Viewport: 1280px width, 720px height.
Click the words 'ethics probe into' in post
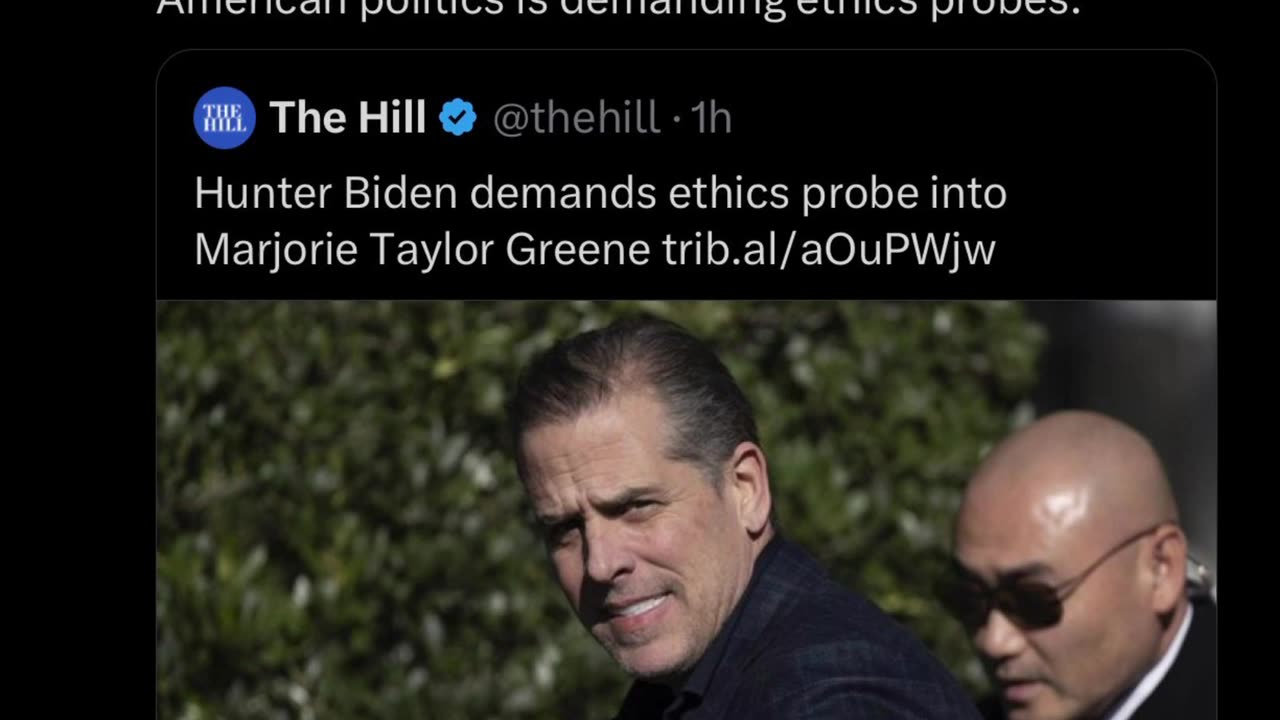click(837, 193)
